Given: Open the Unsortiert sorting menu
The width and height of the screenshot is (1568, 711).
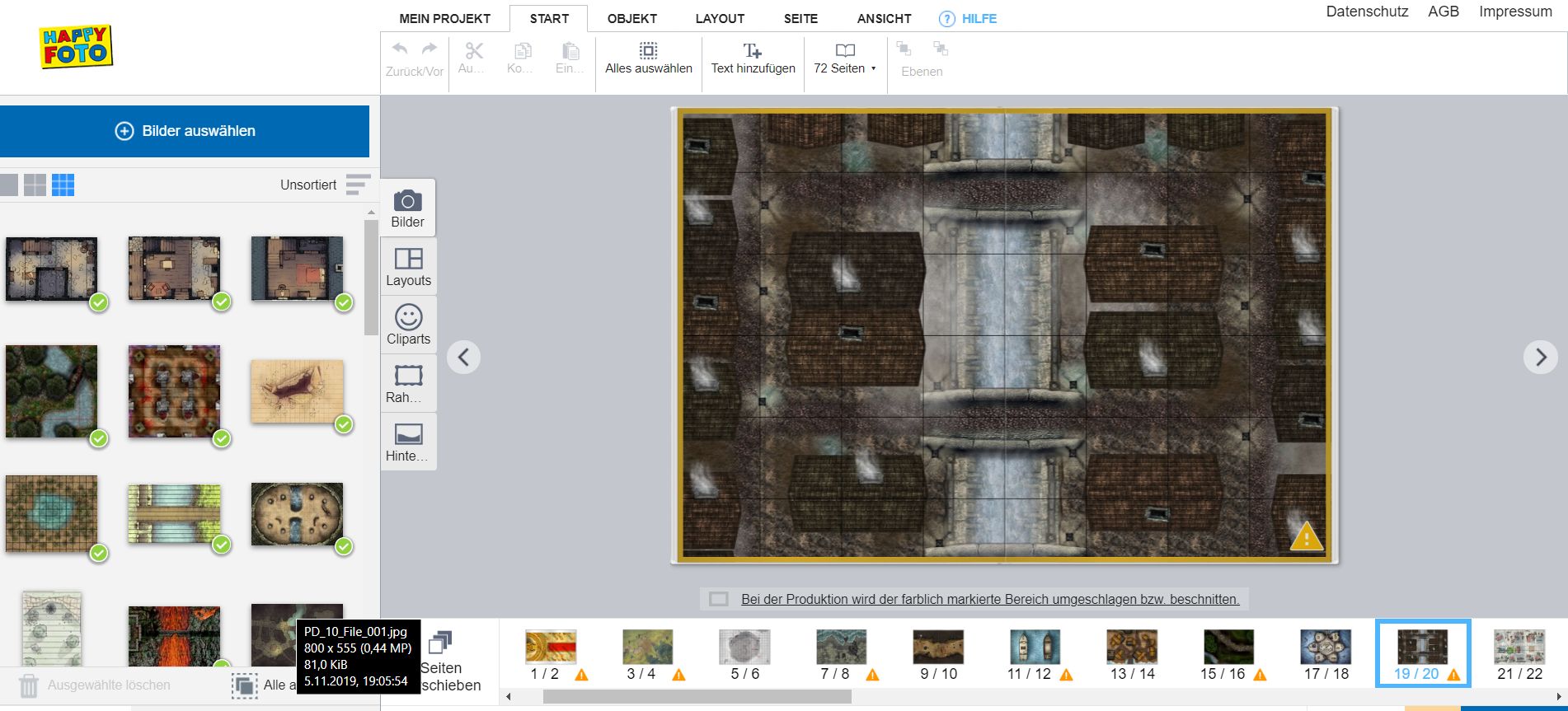Looking at the screenshot, I should (325, 185).
